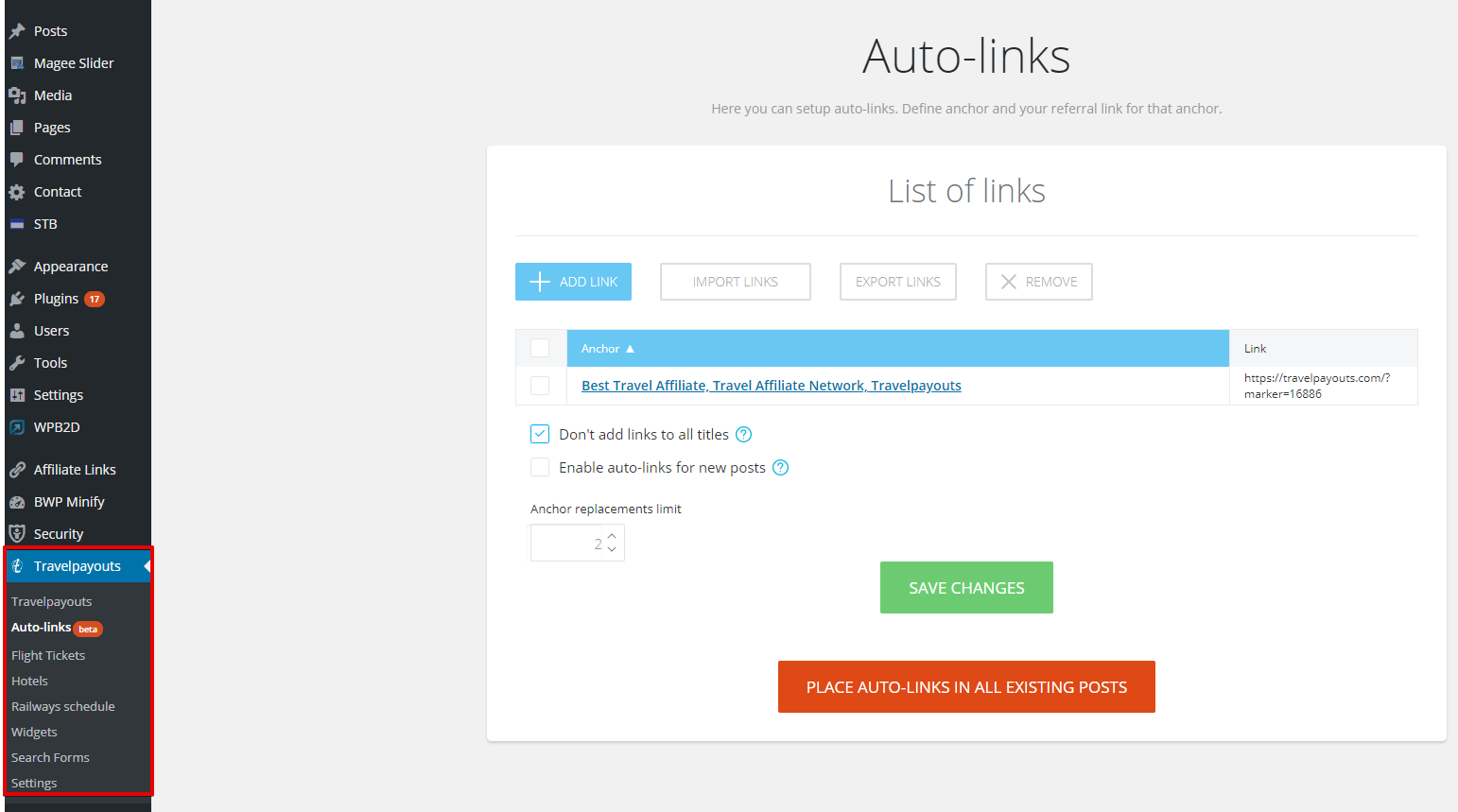Open the Security menu label
Image resolution: width=1458 pixels, height=812 pixels.
click(x=59, y=534)
